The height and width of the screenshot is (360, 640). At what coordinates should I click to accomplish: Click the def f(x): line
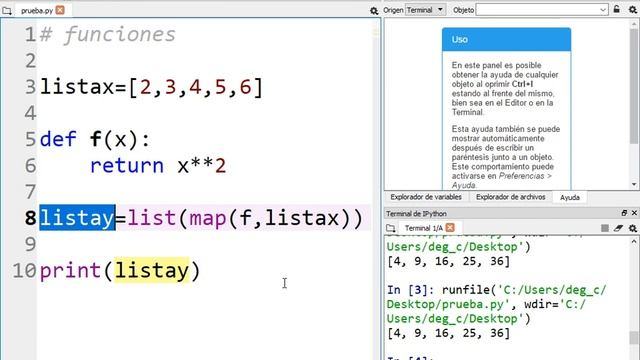[95, 139]
